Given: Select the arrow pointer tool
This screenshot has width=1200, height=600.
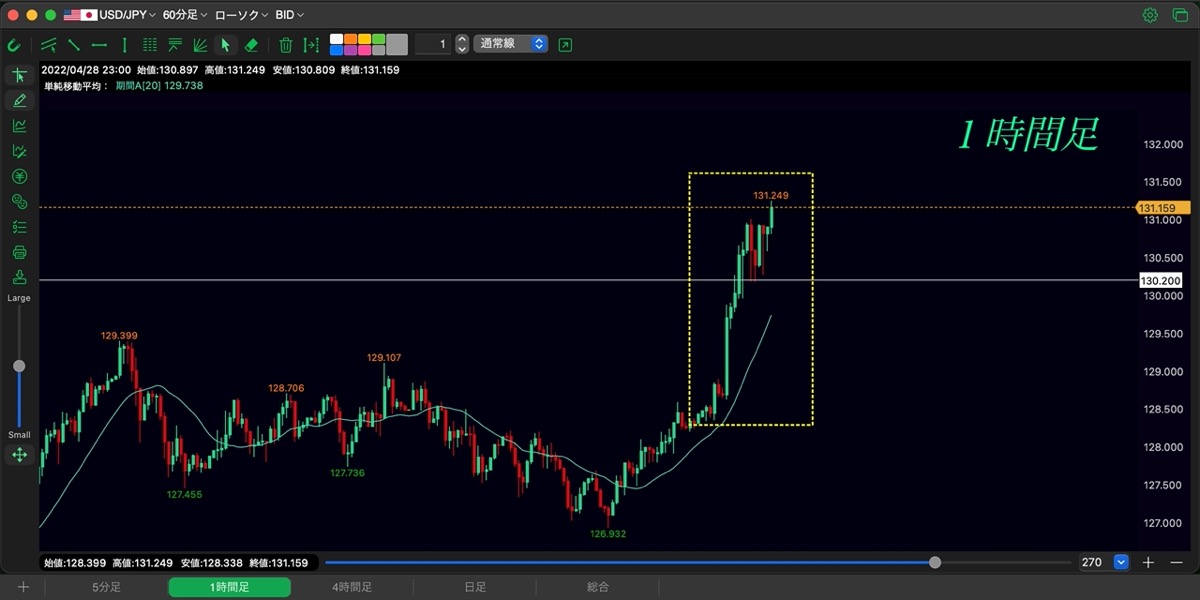Looking at the screenshot, I should [x=226, y=45].
